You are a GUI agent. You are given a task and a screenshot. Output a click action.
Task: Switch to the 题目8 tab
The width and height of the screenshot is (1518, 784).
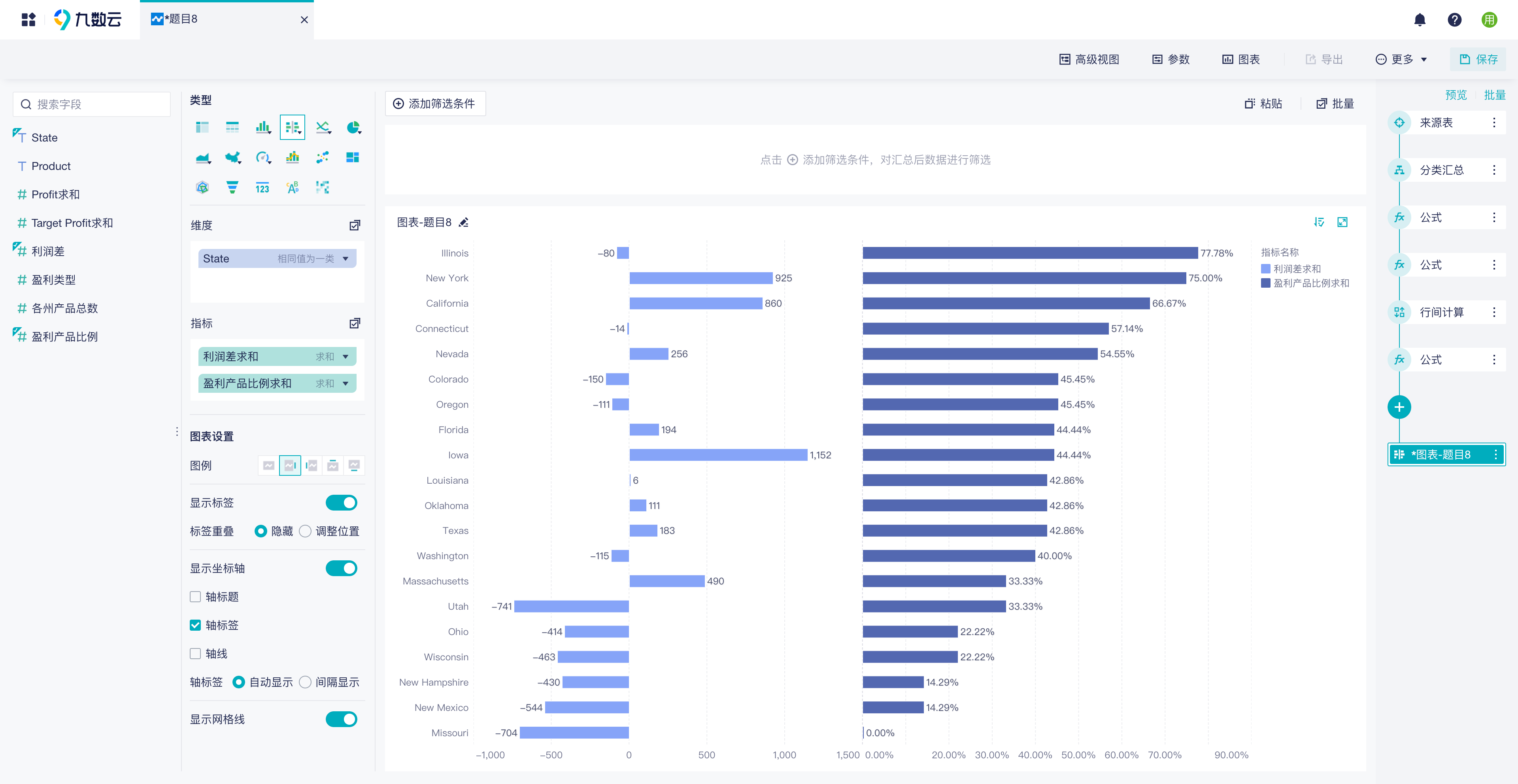tap(226, 19)
